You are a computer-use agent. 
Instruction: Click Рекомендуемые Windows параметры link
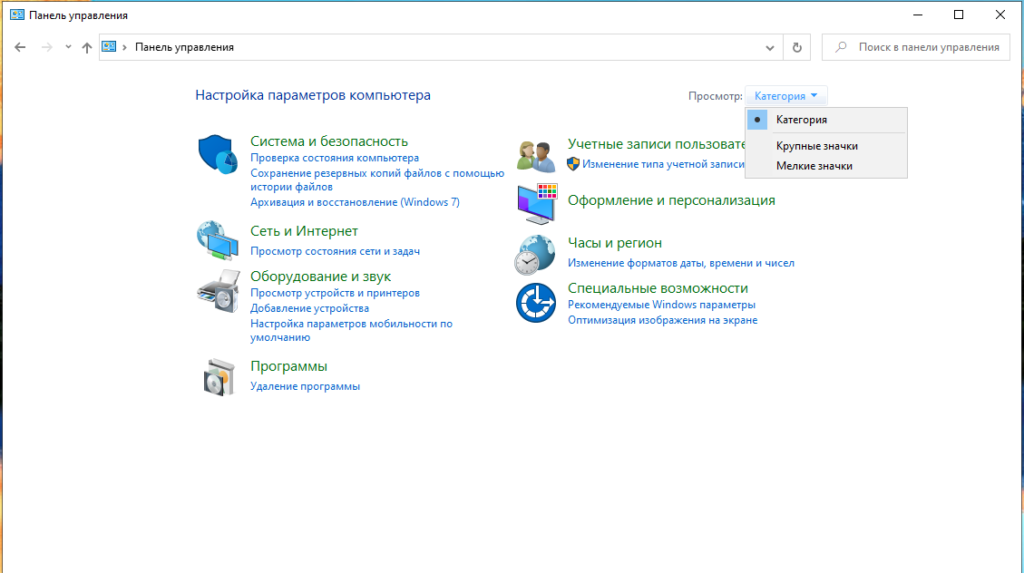tap(662, 304)
